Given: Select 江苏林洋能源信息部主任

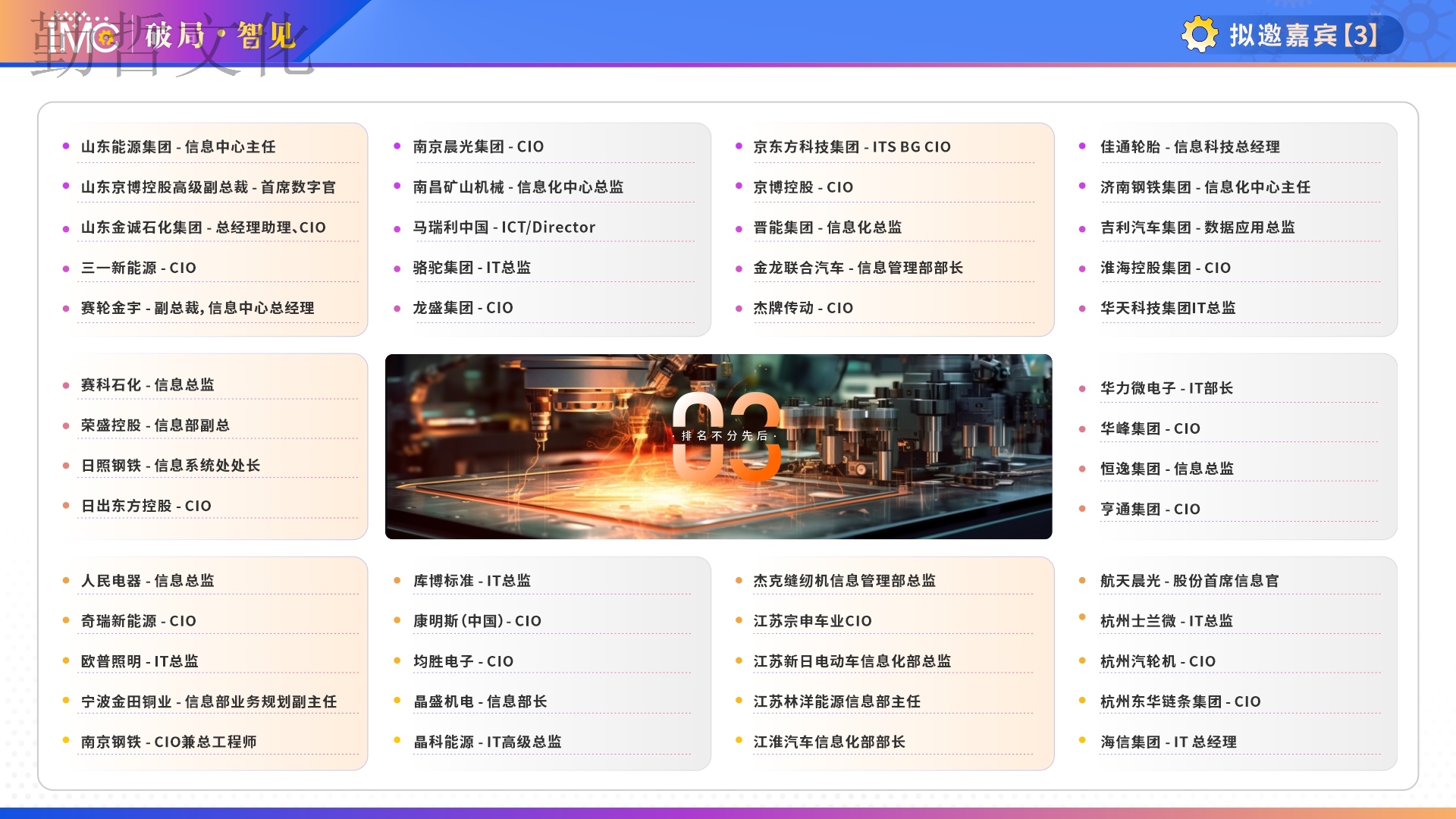Looking at the screenshot, I should [836, 701].
